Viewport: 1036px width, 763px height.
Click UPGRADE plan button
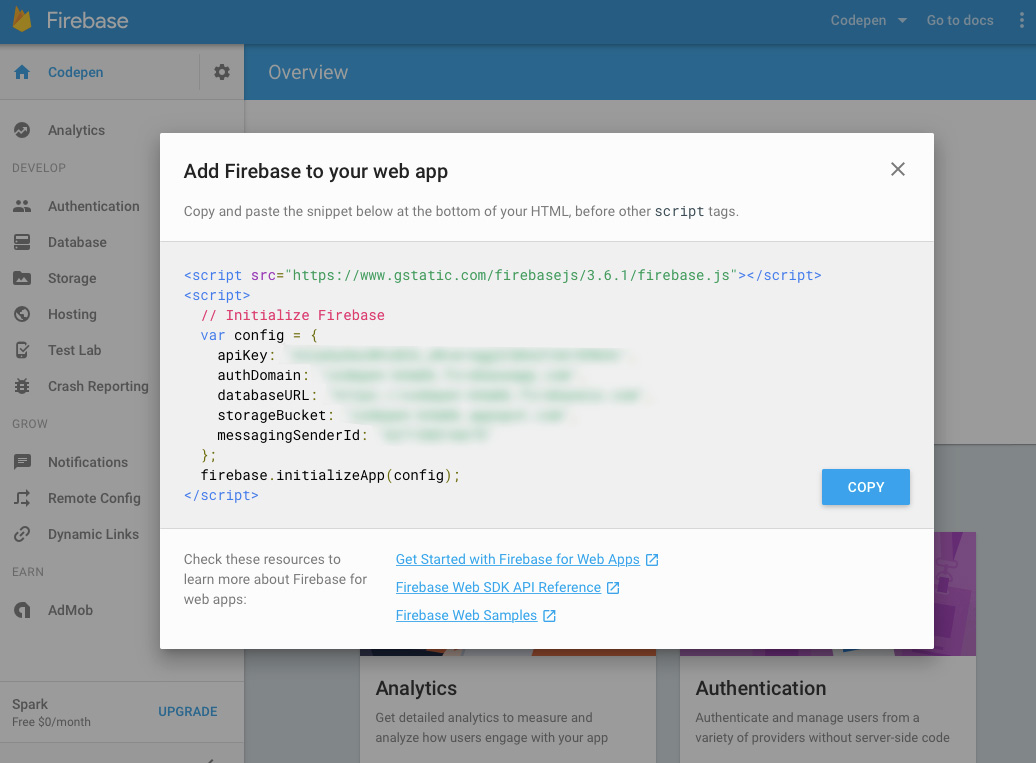[x=188, y=711]
